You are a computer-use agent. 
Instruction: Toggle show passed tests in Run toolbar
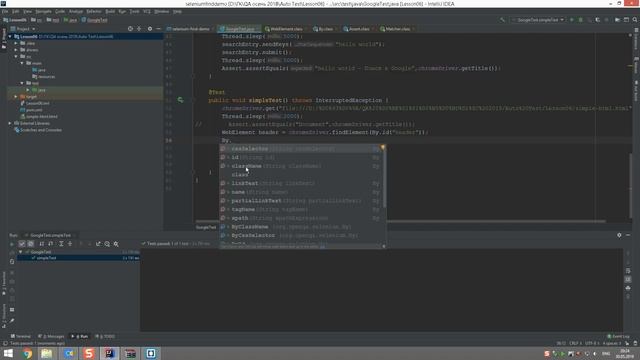pos(22,244)
